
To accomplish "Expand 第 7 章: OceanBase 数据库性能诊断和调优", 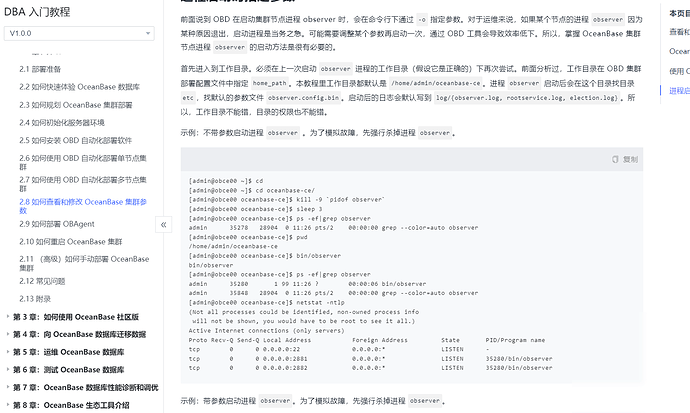I will [85, 387].
